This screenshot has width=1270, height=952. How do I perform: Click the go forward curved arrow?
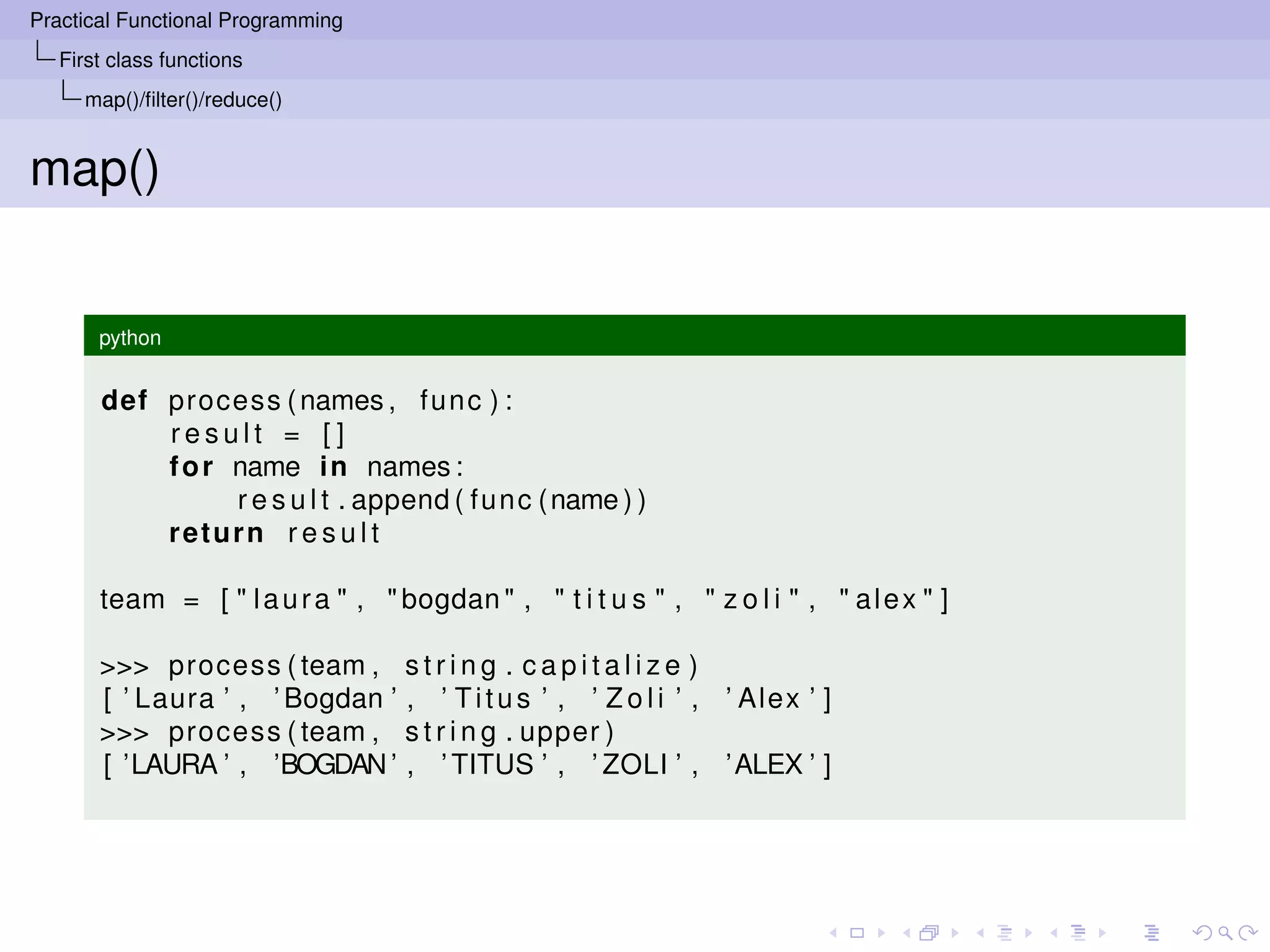pyautogui.click(x=1248, y=933)
